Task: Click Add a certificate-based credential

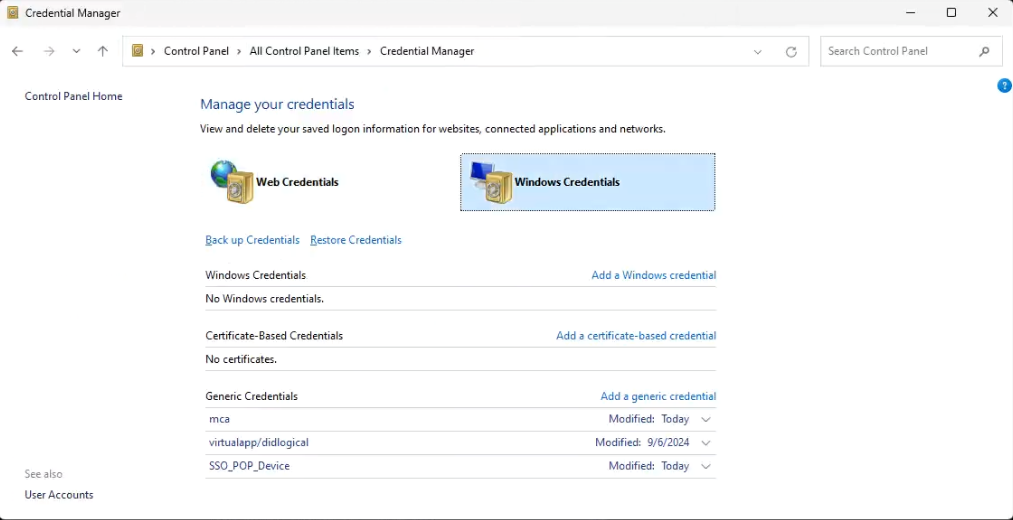Action: 636,336
